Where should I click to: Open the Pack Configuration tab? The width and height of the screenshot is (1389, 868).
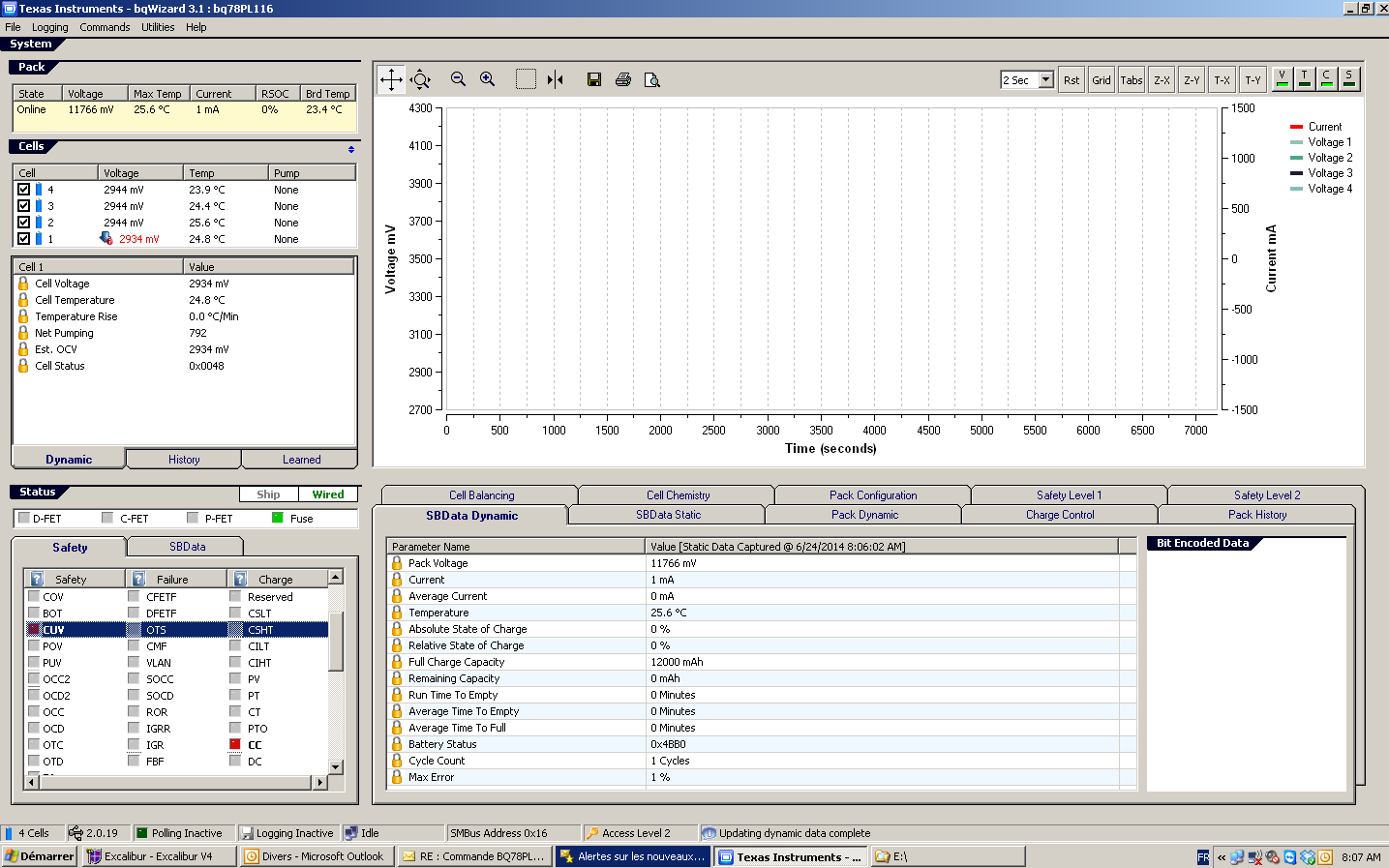(873, 495)
